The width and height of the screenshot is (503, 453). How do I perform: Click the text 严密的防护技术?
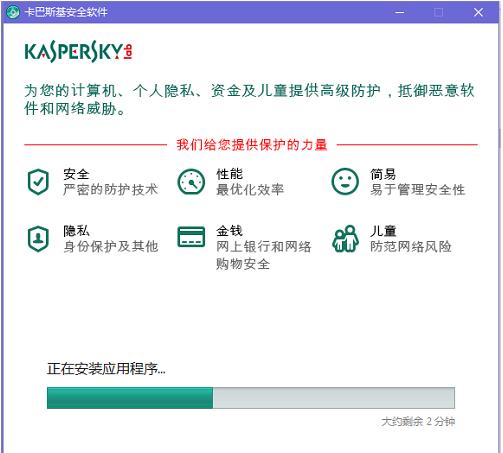(x=110, y=190)
